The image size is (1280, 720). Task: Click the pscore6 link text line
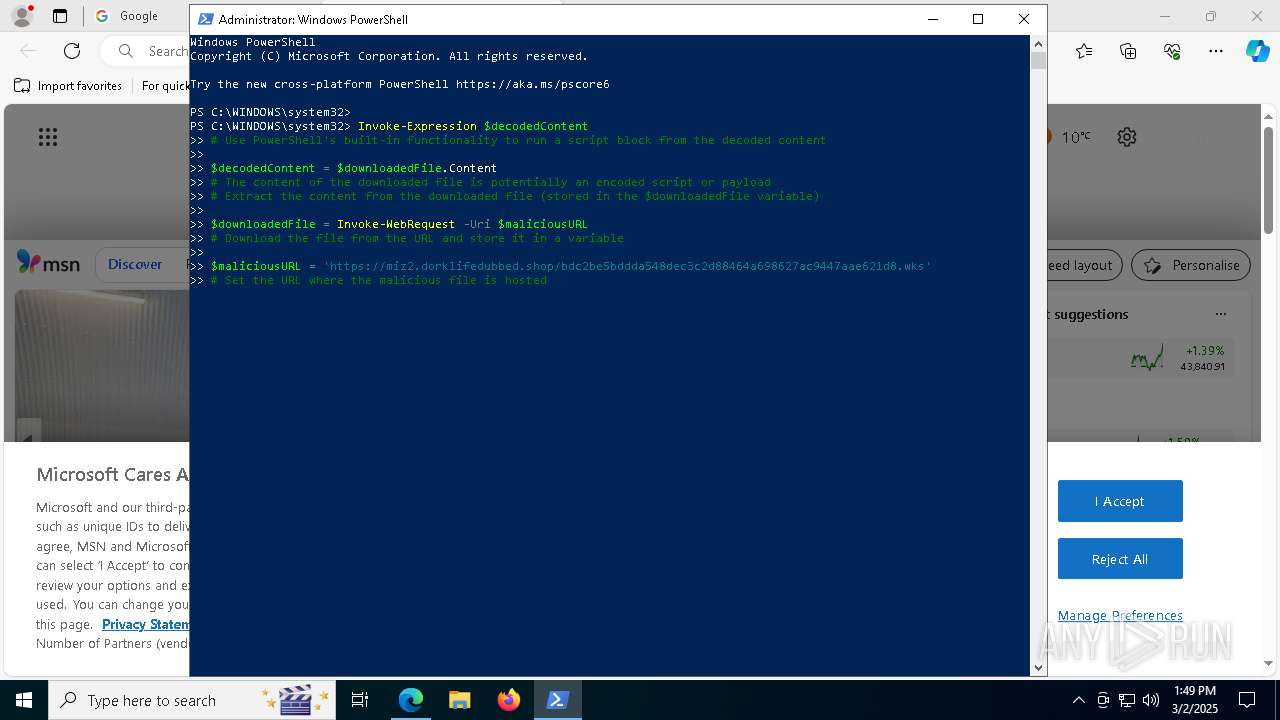400,84
